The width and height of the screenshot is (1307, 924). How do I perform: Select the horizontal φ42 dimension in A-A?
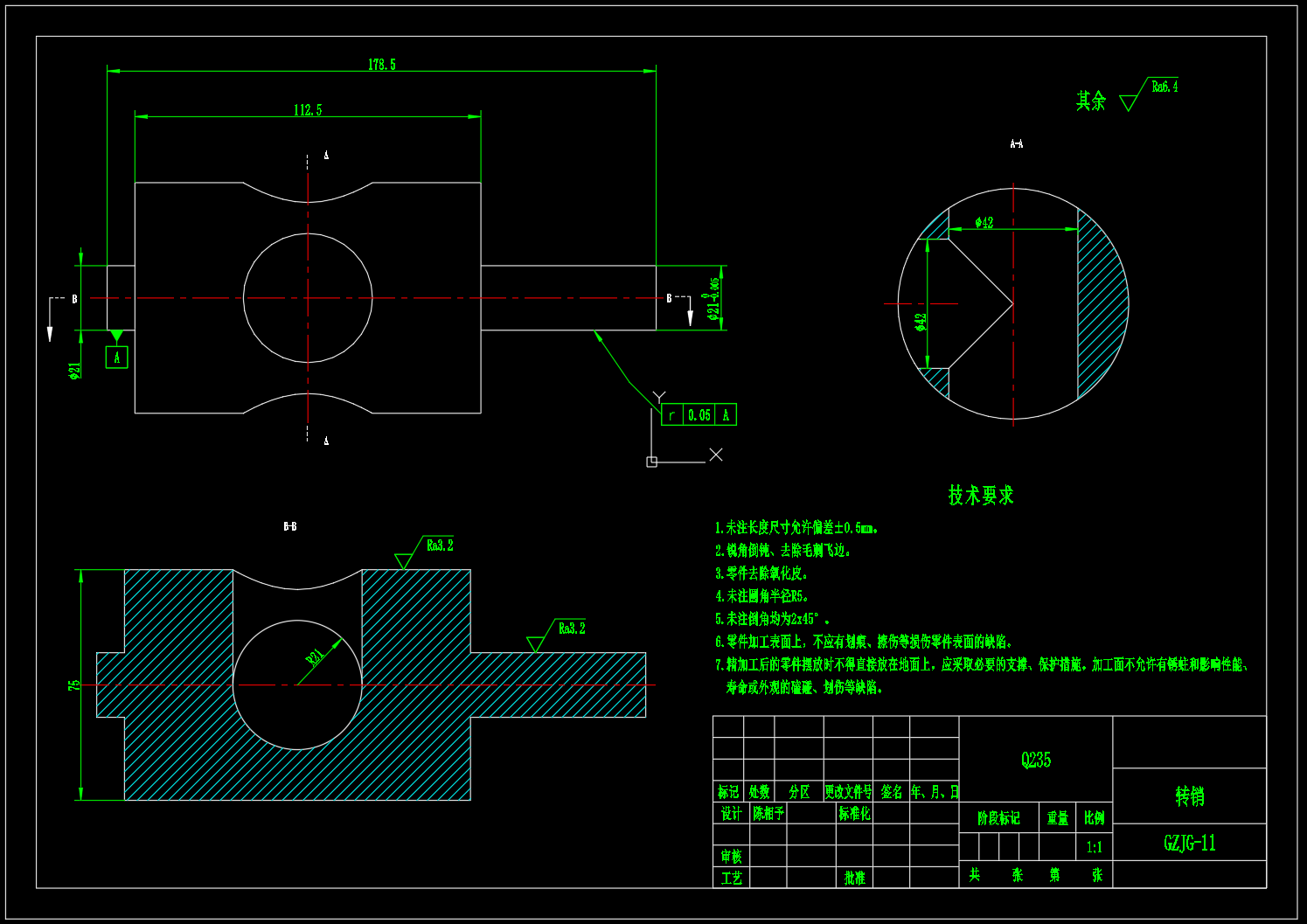pos(984,223)
